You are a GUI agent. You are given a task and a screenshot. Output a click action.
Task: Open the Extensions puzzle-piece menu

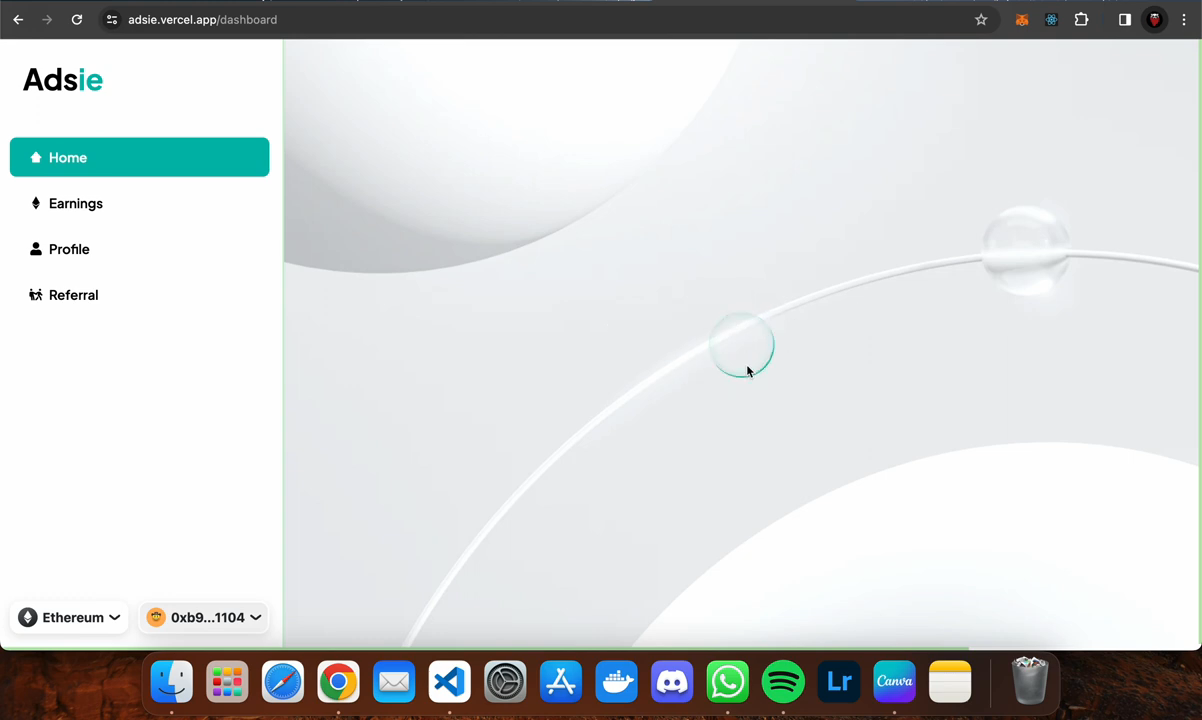pyautogui.click(x=1081, y=19)
